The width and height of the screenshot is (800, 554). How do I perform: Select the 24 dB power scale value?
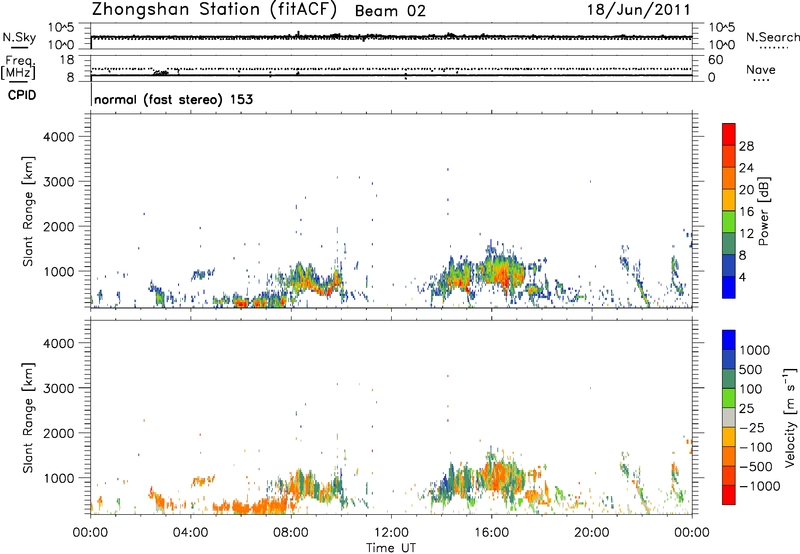(x=746, y=168)
